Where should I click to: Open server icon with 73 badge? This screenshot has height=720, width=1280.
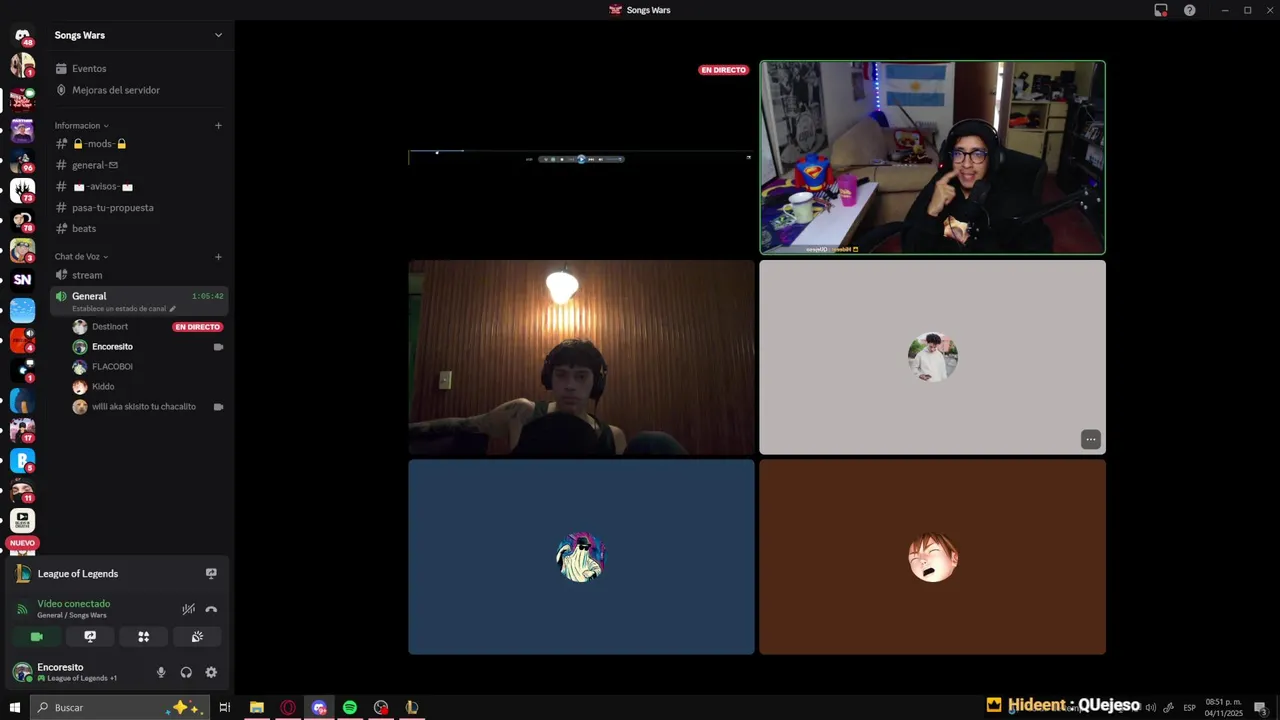point(22,190)
